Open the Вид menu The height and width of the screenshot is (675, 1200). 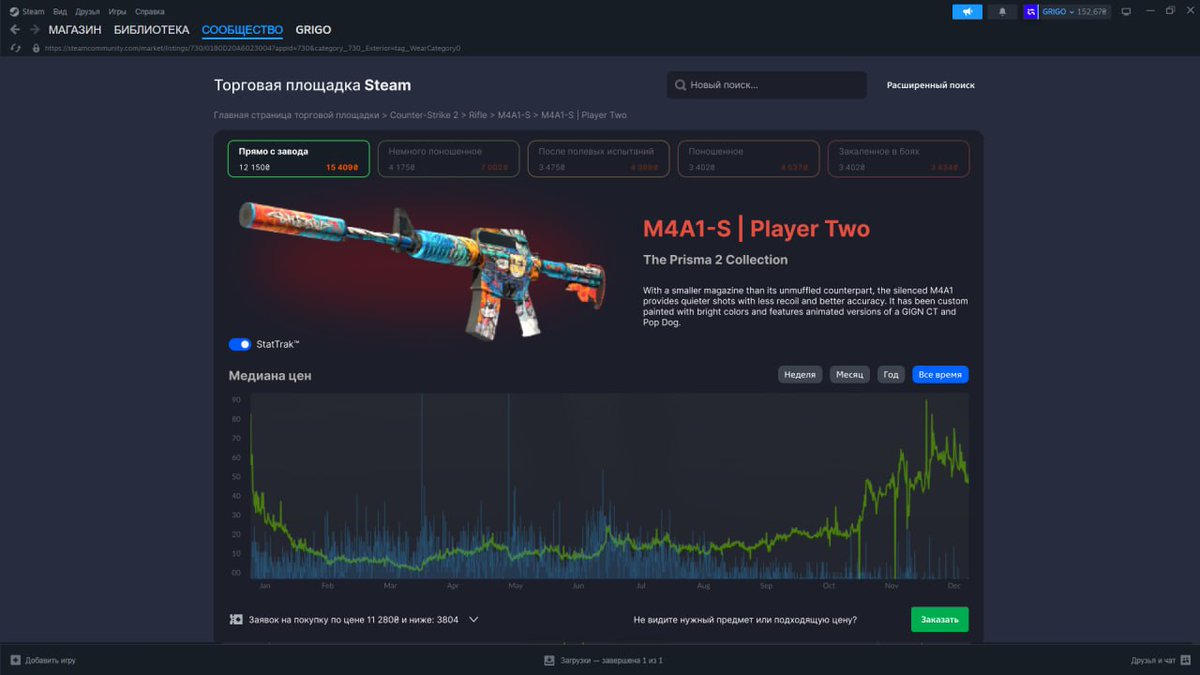pyautogui.click(x=60, y=12)
